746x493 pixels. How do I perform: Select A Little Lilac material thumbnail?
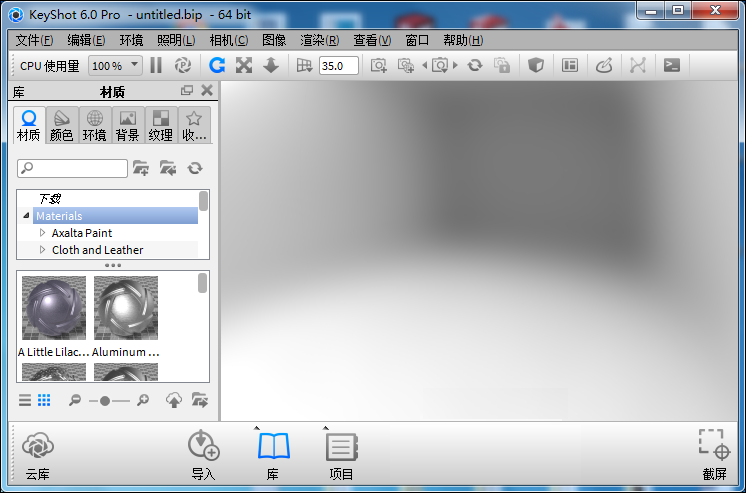pyautogui.click(x=54, y=308)
